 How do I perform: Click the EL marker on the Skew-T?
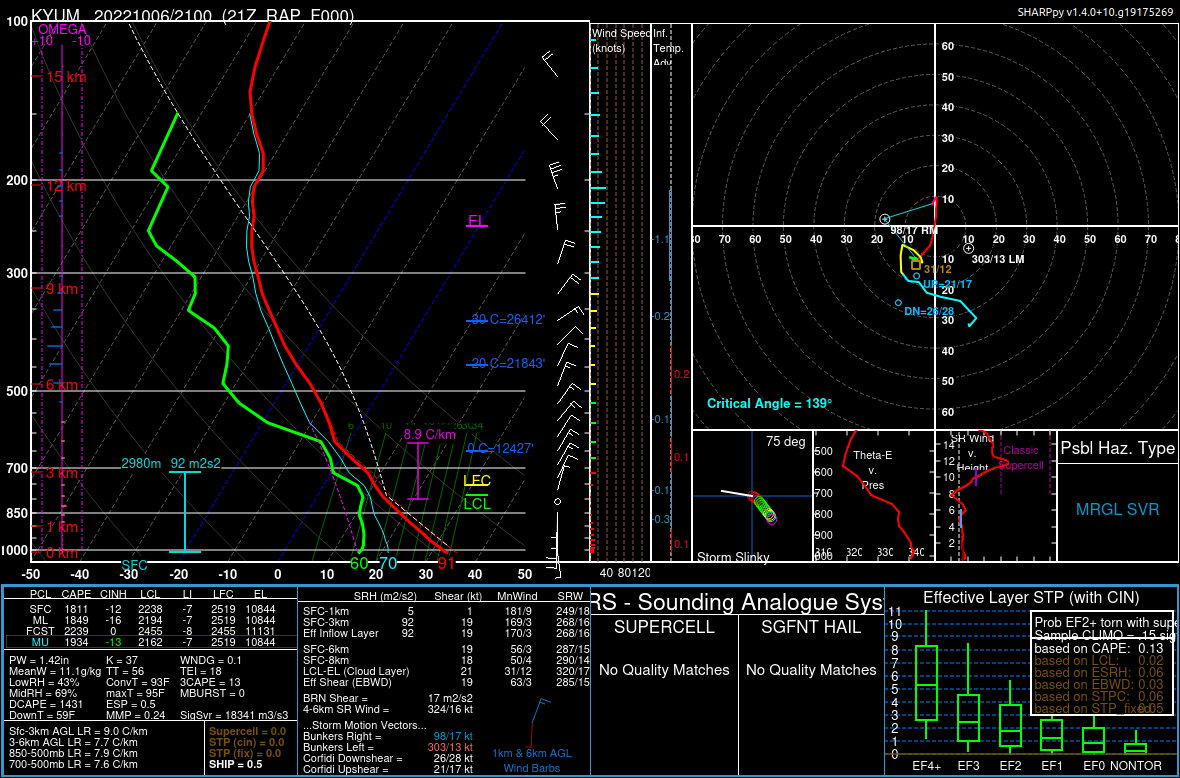[476, 221]
